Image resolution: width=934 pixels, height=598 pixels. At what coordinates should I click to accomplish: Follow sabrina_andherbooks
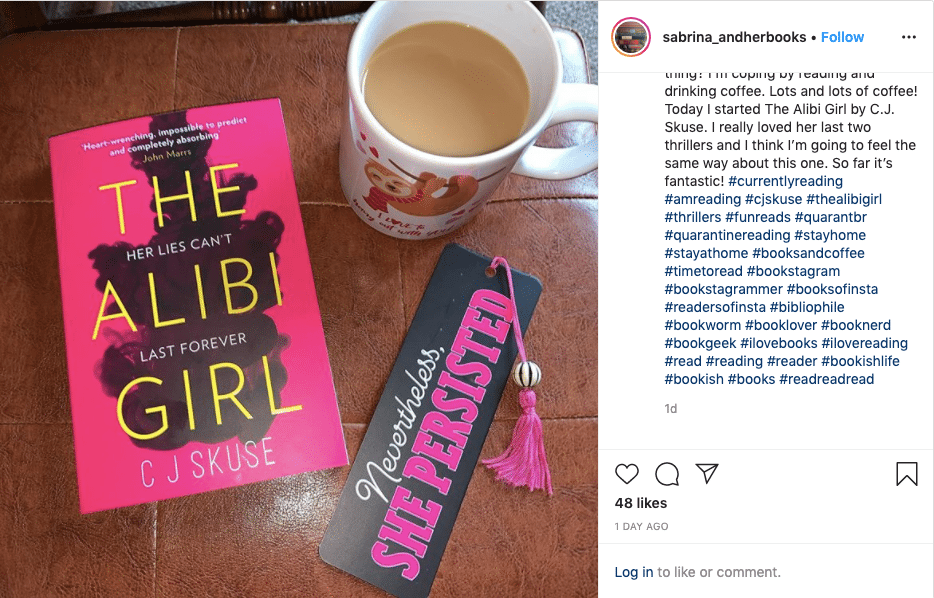point(842,37)
